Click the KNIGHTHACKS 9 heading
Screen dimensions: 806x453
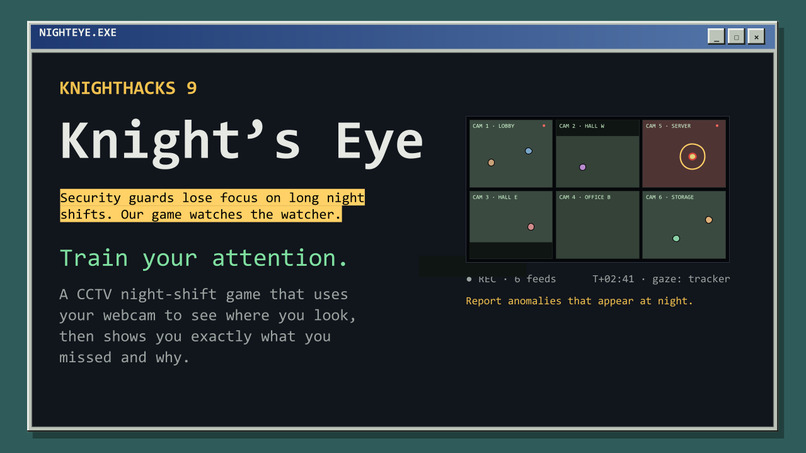coord(128,88)
